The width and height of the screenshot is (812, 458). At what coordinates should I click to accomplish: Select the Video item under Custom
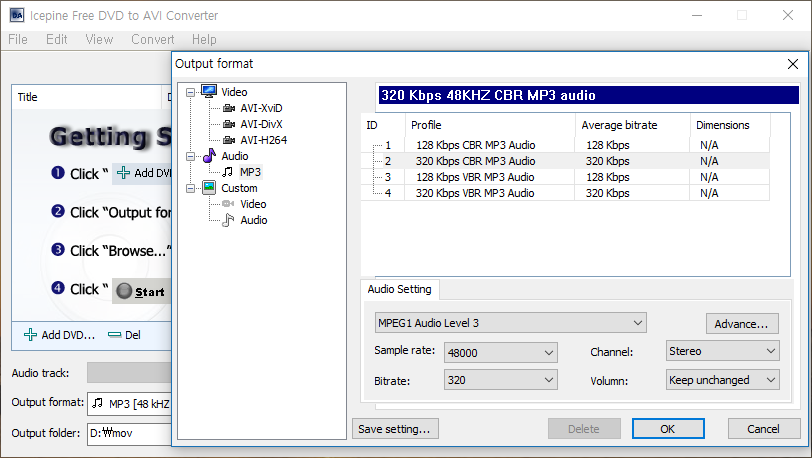(x=253, y=204)
